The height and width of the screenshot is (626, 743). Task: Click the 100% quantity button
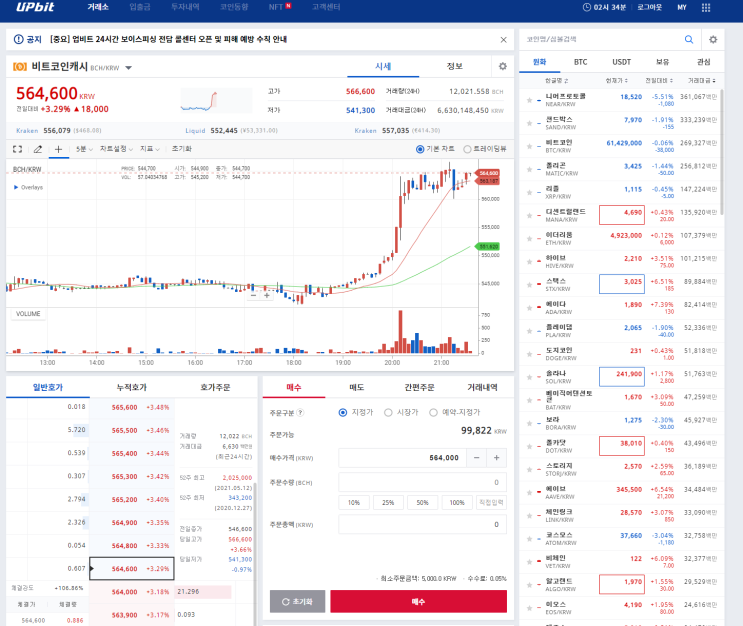[457, 502]
